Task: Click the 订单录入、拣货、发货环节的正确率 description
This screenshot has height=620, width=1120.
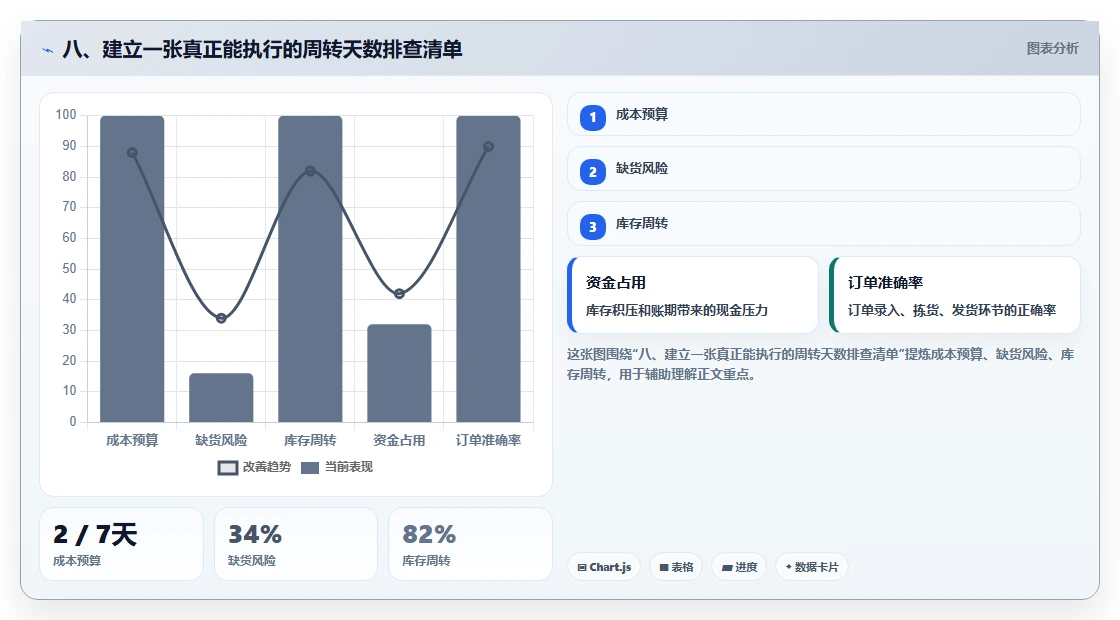Action: click(951, 310)
